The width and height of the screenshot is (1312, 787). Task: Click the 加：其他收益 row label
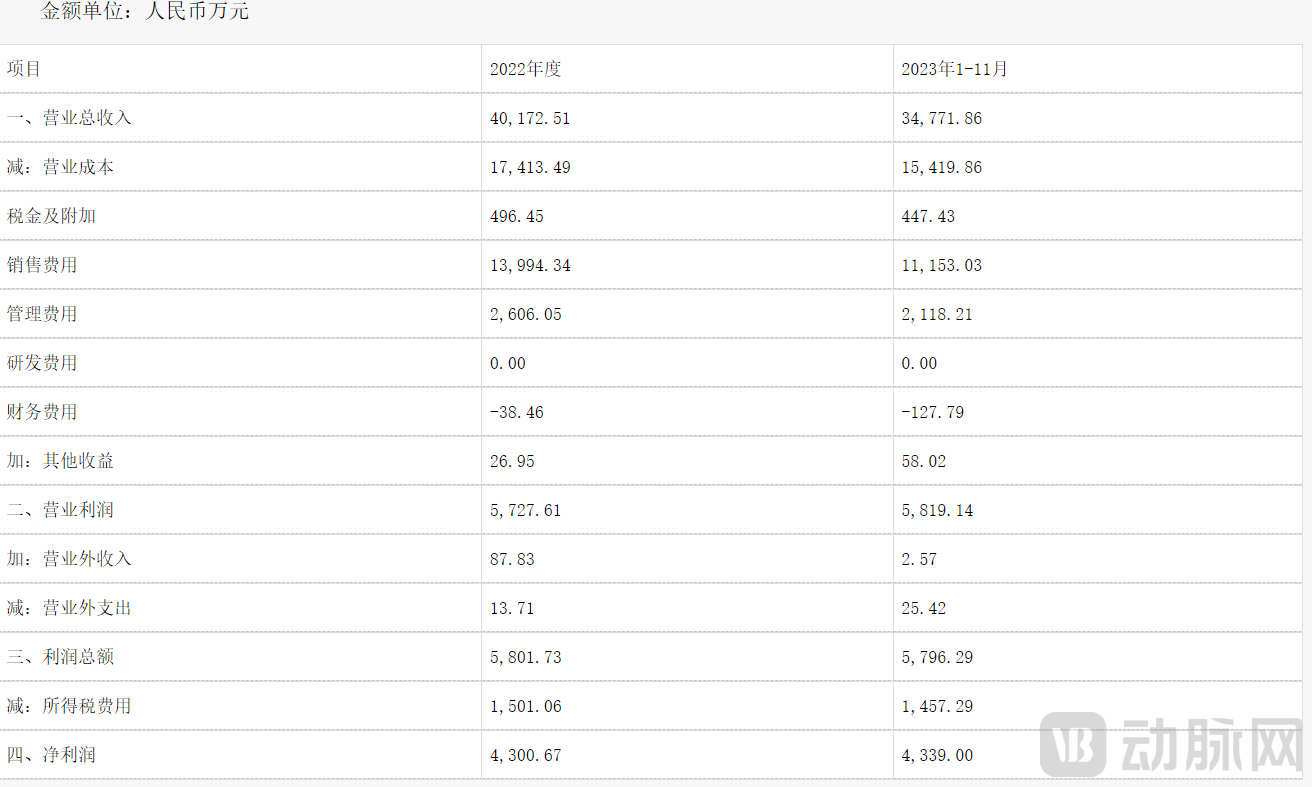pos(60,461)
